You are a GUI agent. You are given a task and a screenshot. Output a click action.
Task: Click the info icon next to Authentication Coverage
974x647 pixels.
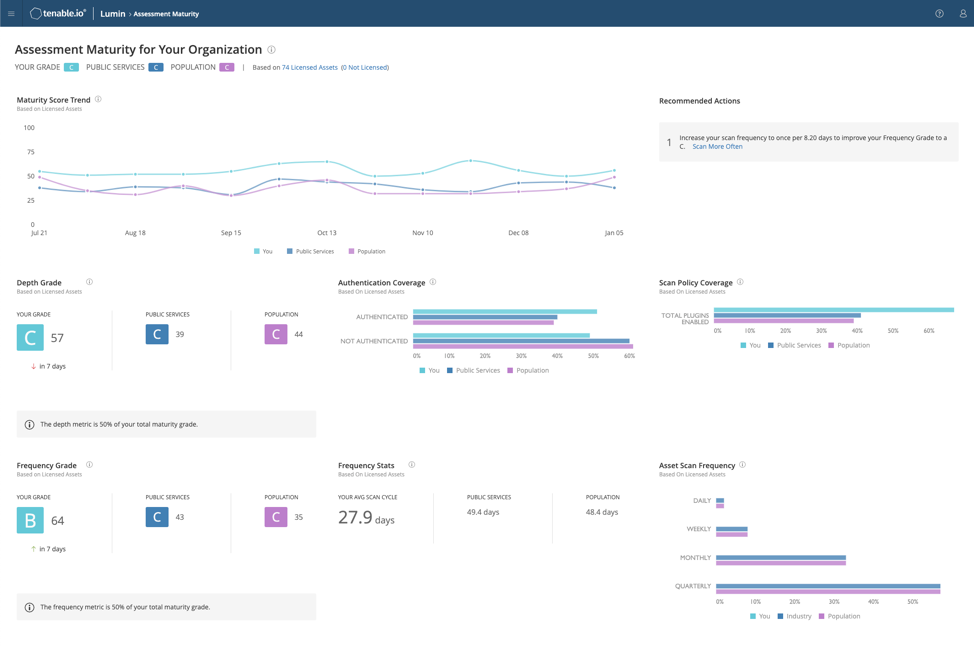tap(431, 282)
